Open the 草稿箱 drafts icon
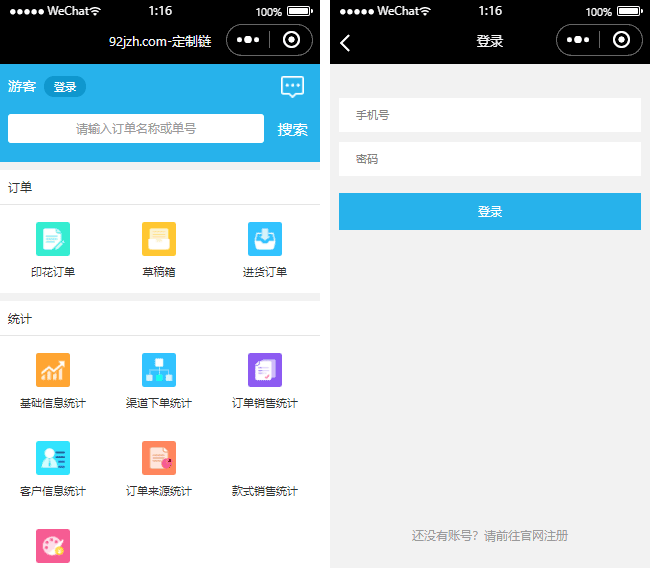 [159, 239]
